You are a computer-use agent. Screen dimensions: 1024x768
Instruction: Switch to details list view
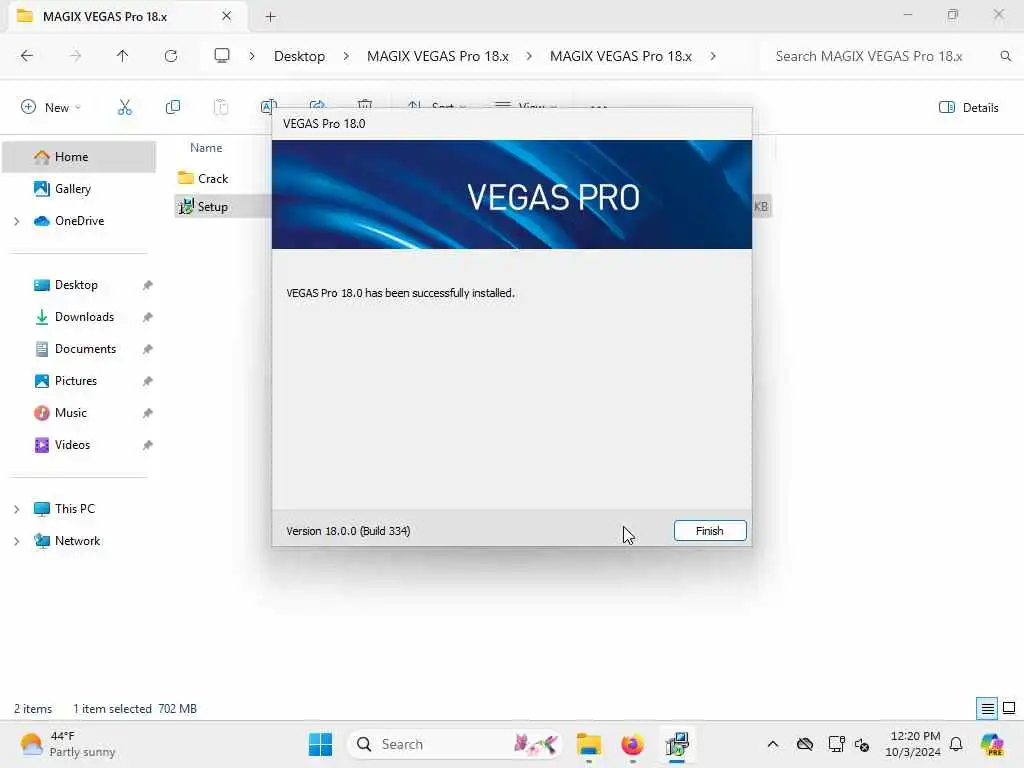pyautogui.click(x=987, y=709)
